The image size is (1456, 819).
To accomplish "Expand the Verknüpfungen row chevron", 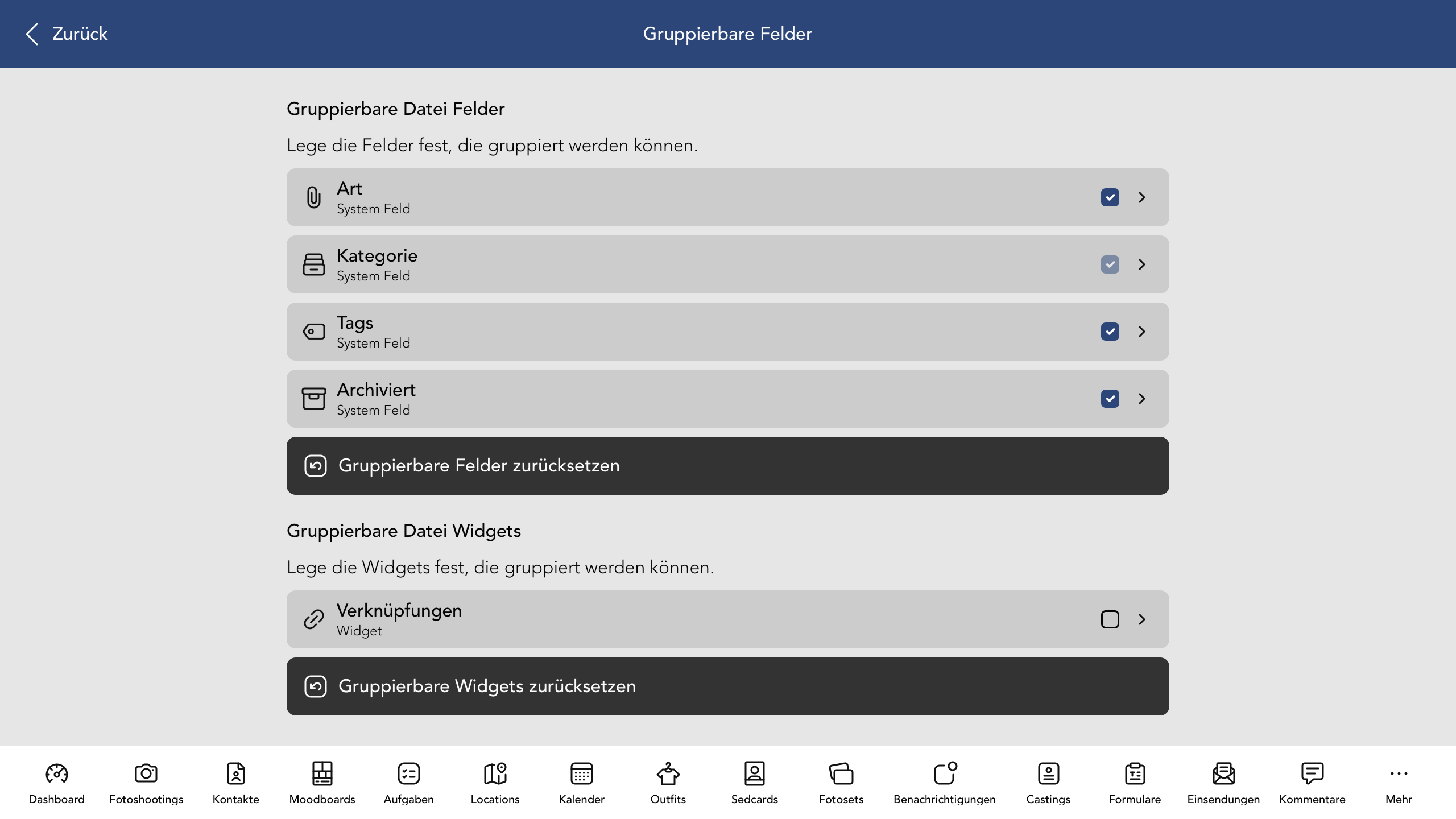I will [1141, 619].
